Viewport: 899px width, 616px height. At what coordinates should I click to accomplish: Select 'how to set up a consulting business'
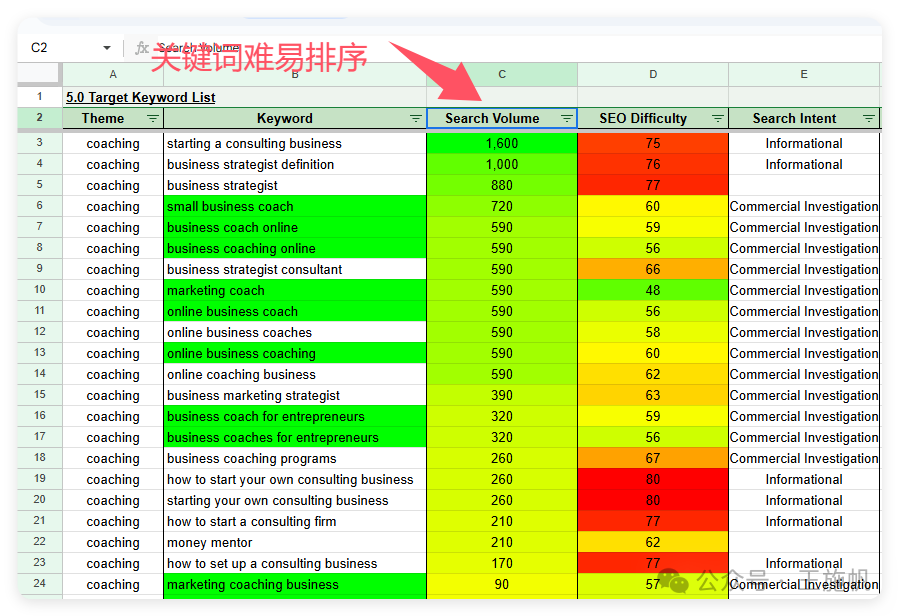295,563
